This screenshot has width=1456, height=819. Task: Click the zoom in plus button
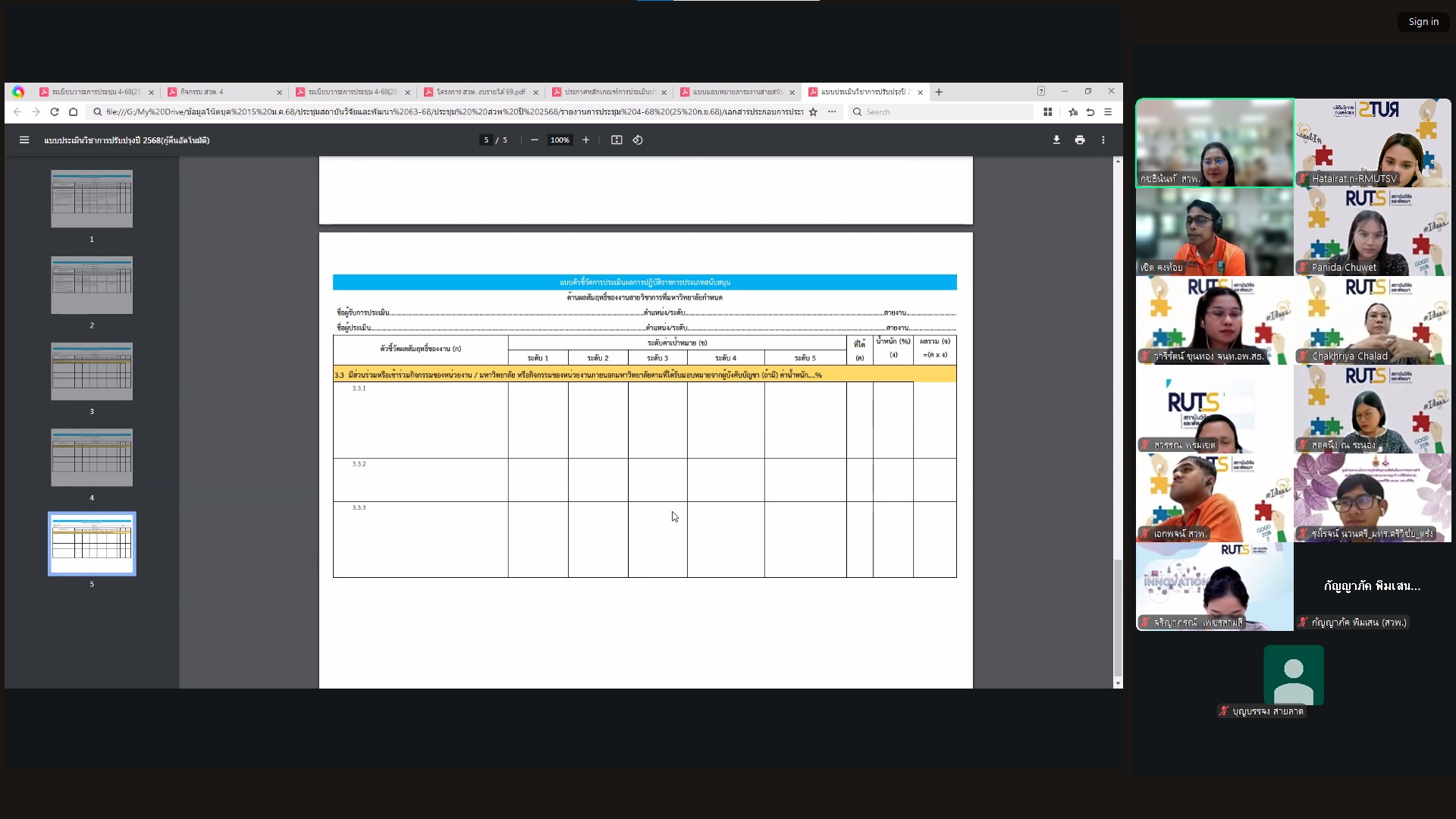coord(585,140)
